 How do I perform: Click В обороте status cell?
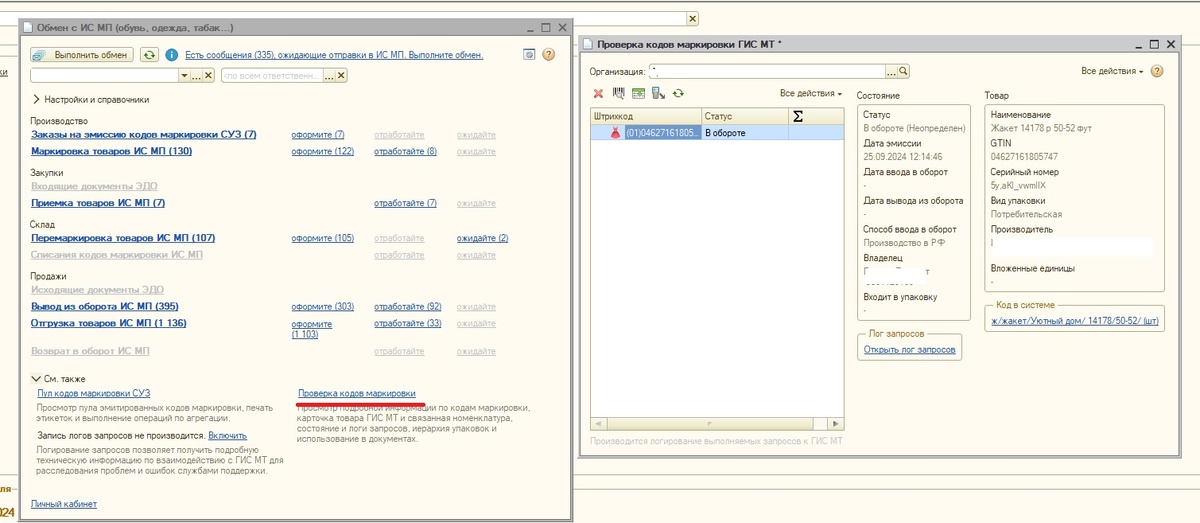point(745,133)
